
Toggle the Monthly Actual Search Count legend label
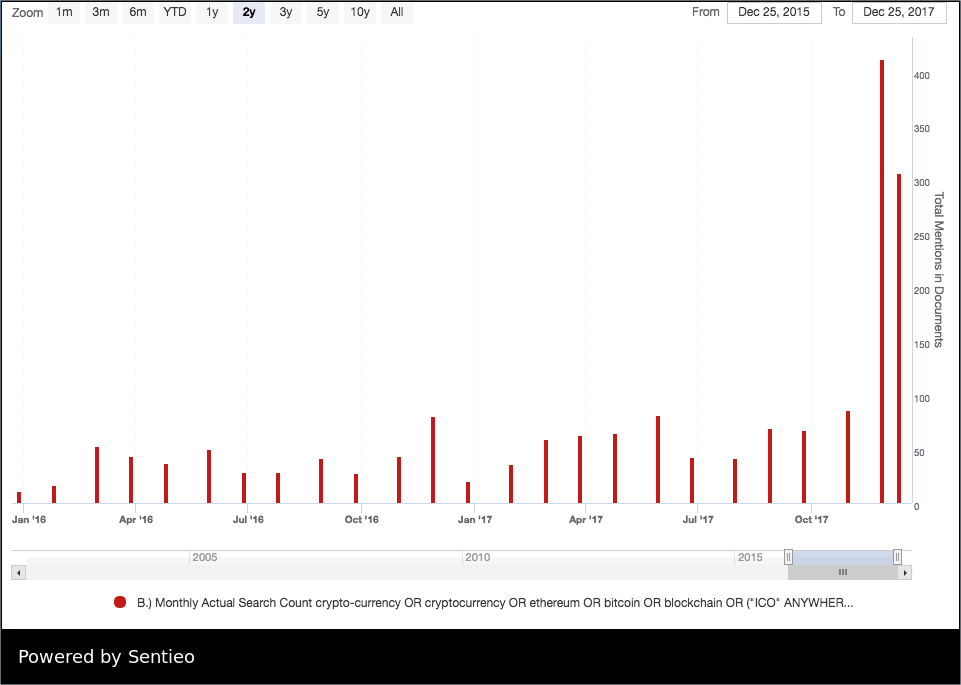[495, 603]
